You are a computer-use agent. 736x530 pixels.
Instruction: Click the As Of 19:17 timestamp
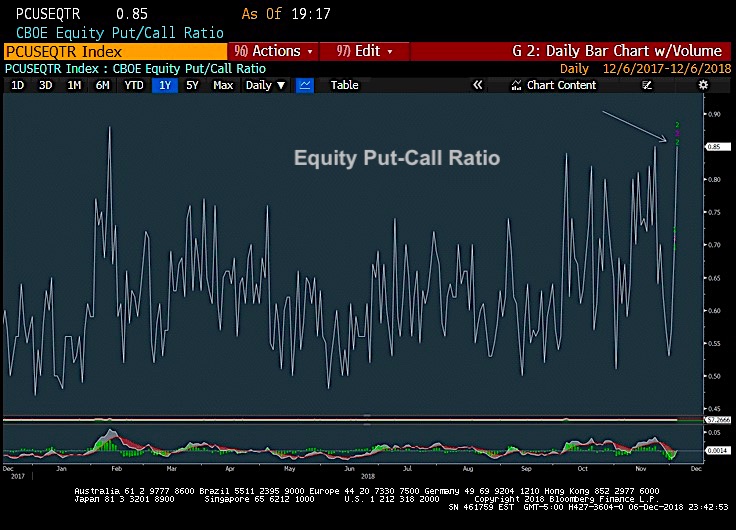286,14
